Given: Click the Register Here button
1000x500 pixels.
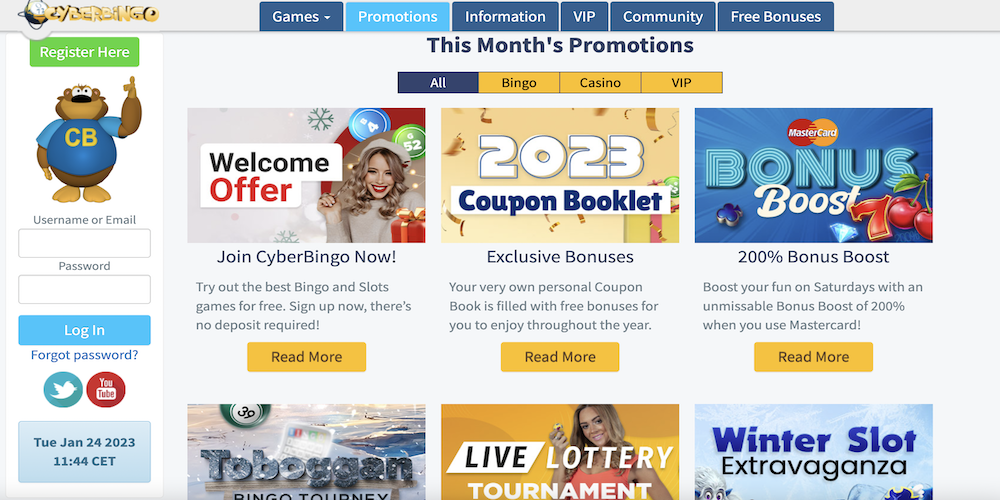Looking at the screenshot, I should pos(84,52).
